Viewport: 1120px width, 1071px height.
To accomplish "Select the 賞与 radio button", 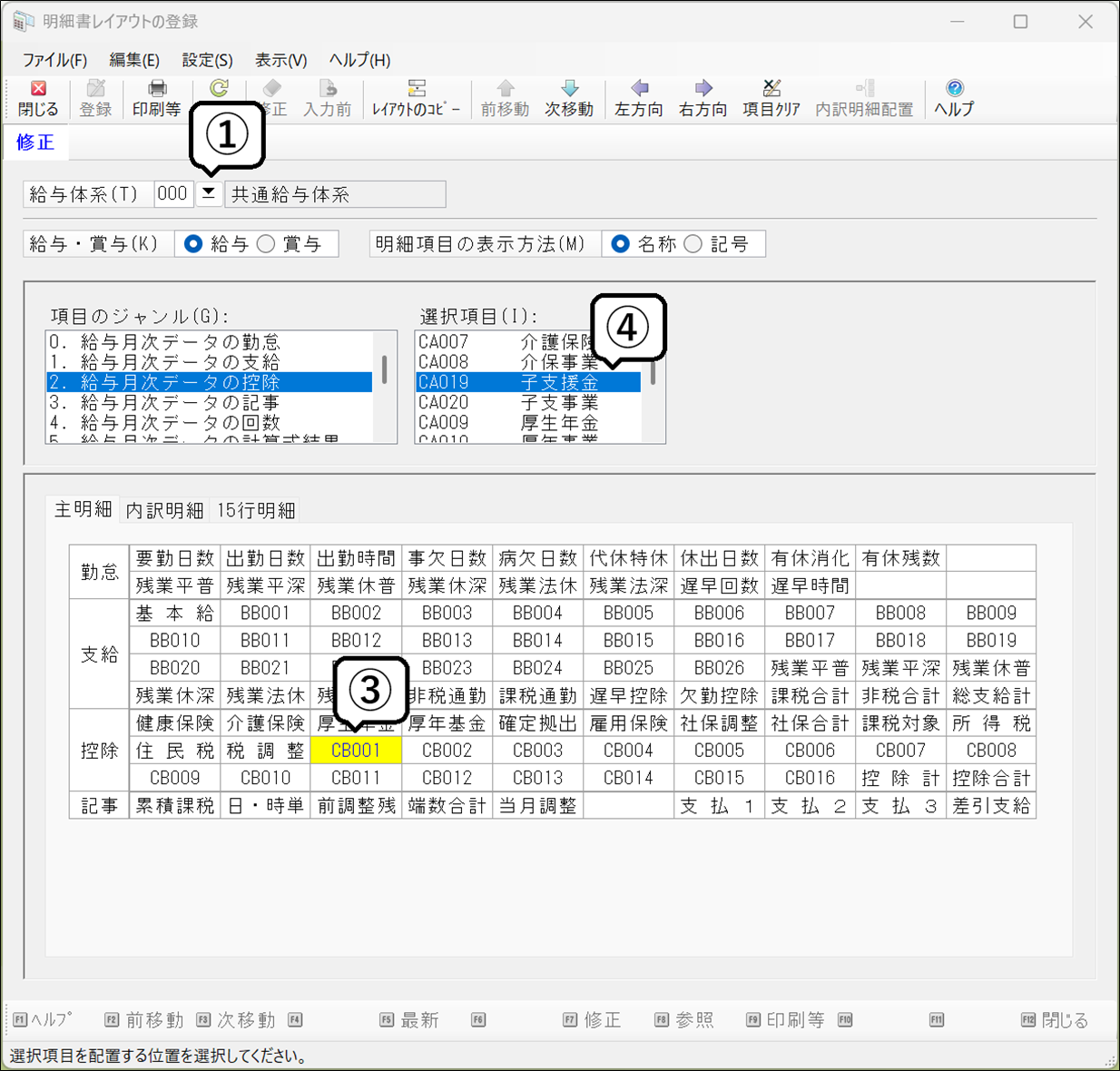I will point(267,244).
